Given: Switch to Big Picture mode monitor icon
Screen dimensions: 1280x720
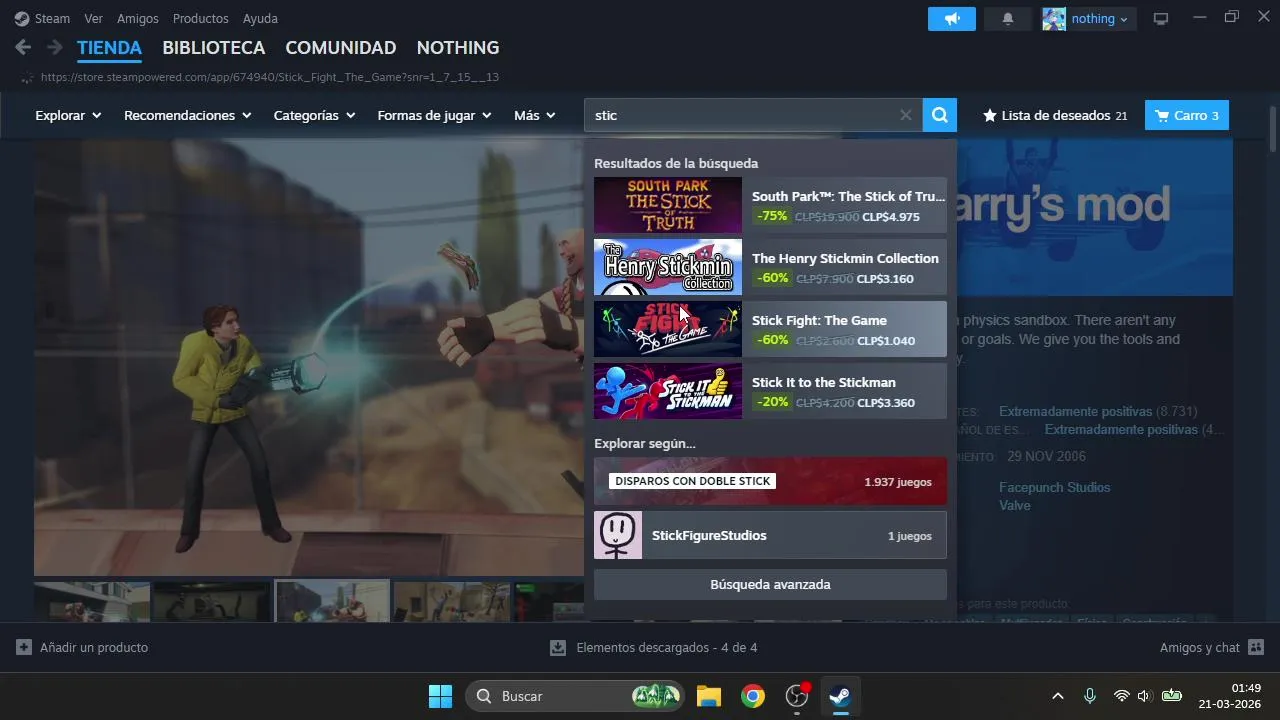Looking at the screenshot, I should tap(1161, 18).
